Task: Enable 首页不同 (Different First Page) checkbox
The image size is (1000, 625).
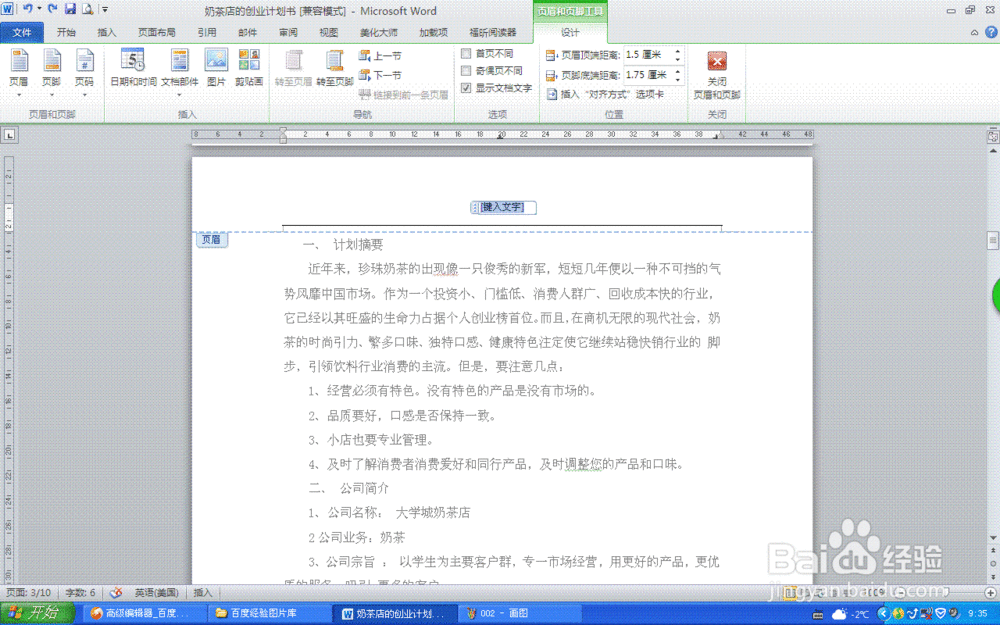Action: coord(466,53)
